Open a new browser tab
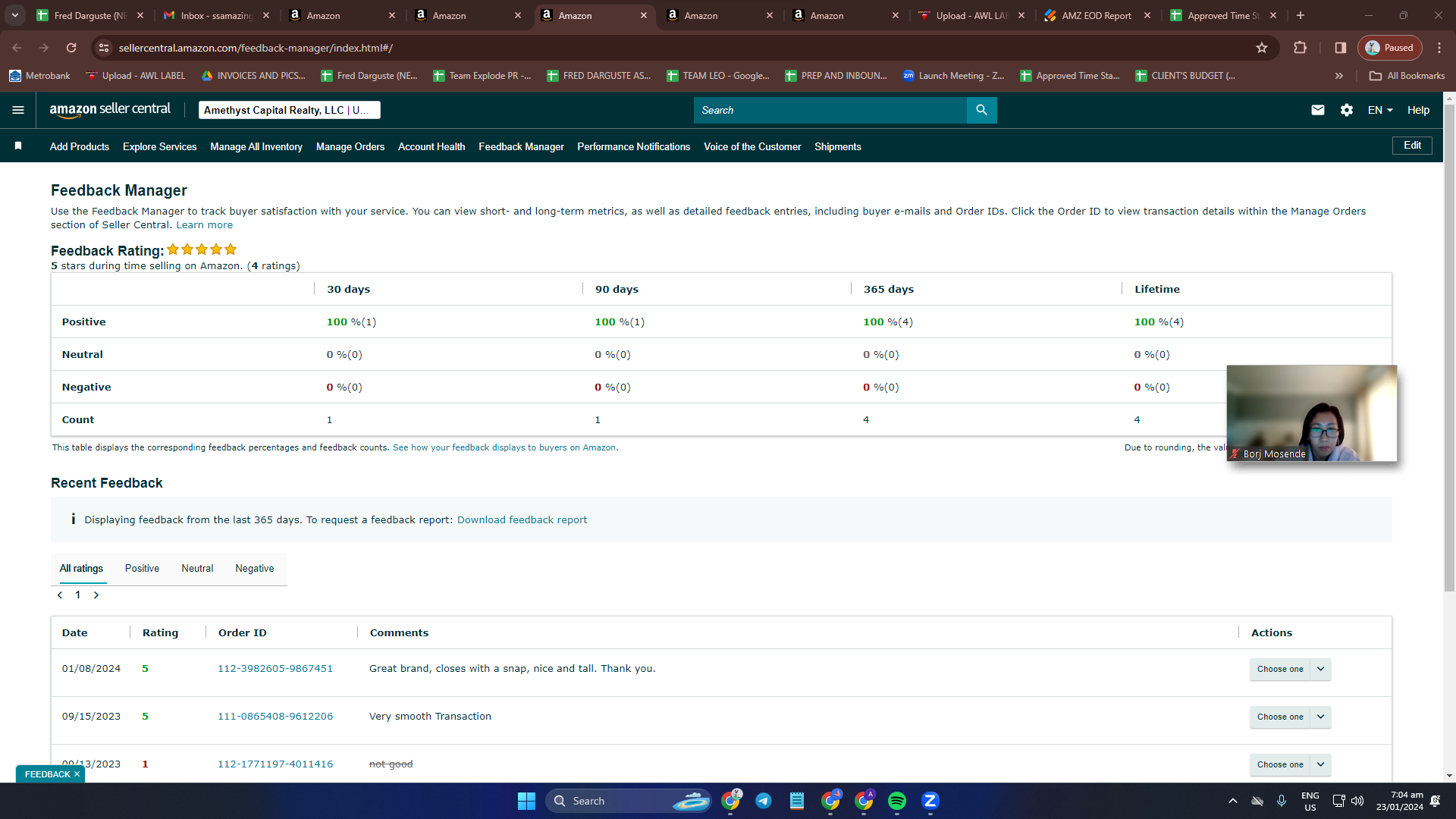The width and height of the screenshot is (1456, 819). tap(1301, 15)
